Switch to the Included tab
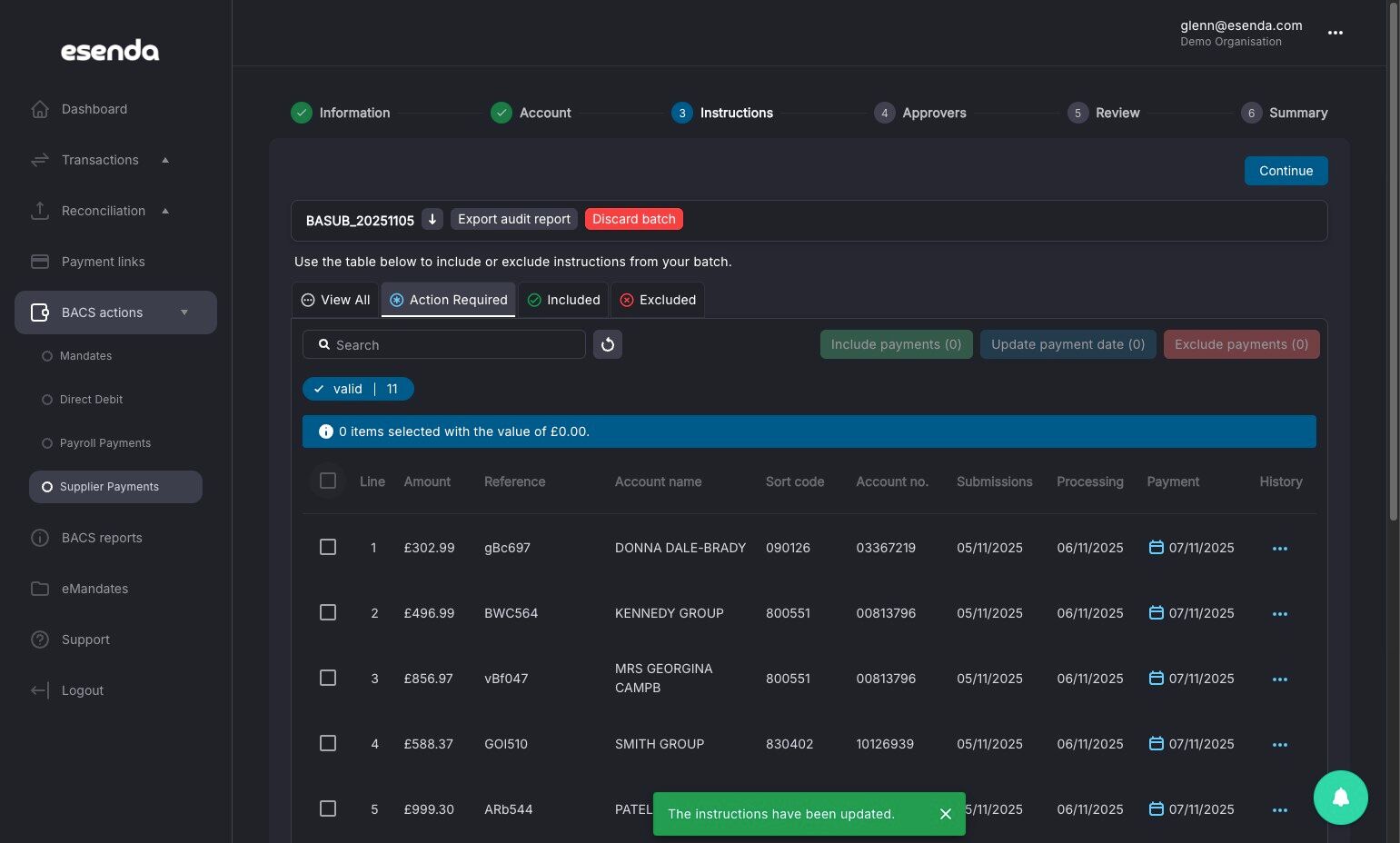This screenshot has height=843, width=1400. pyautogui.click(x=563, y=300)
